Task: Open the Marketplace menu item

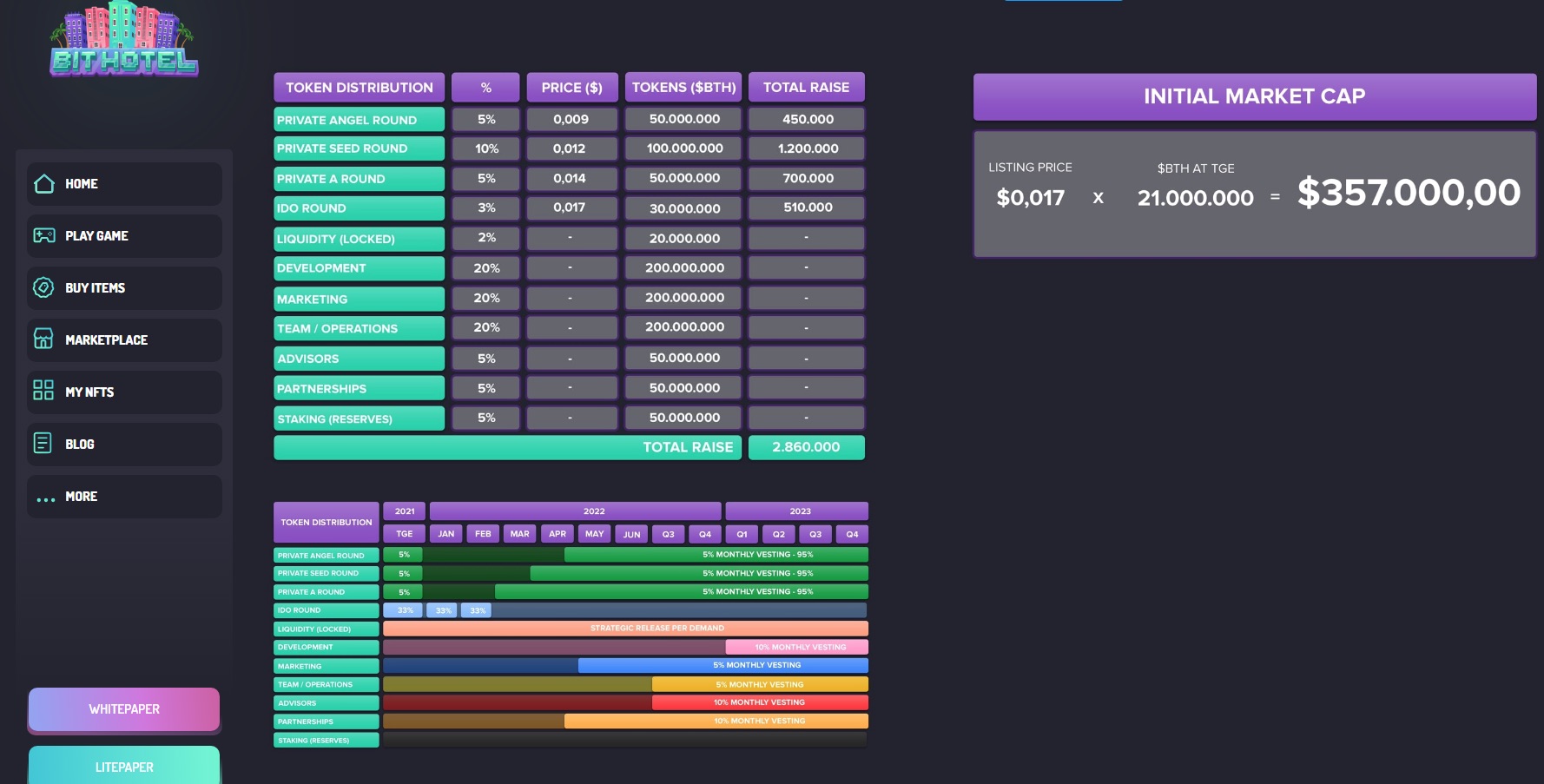Action: (124, 340)
